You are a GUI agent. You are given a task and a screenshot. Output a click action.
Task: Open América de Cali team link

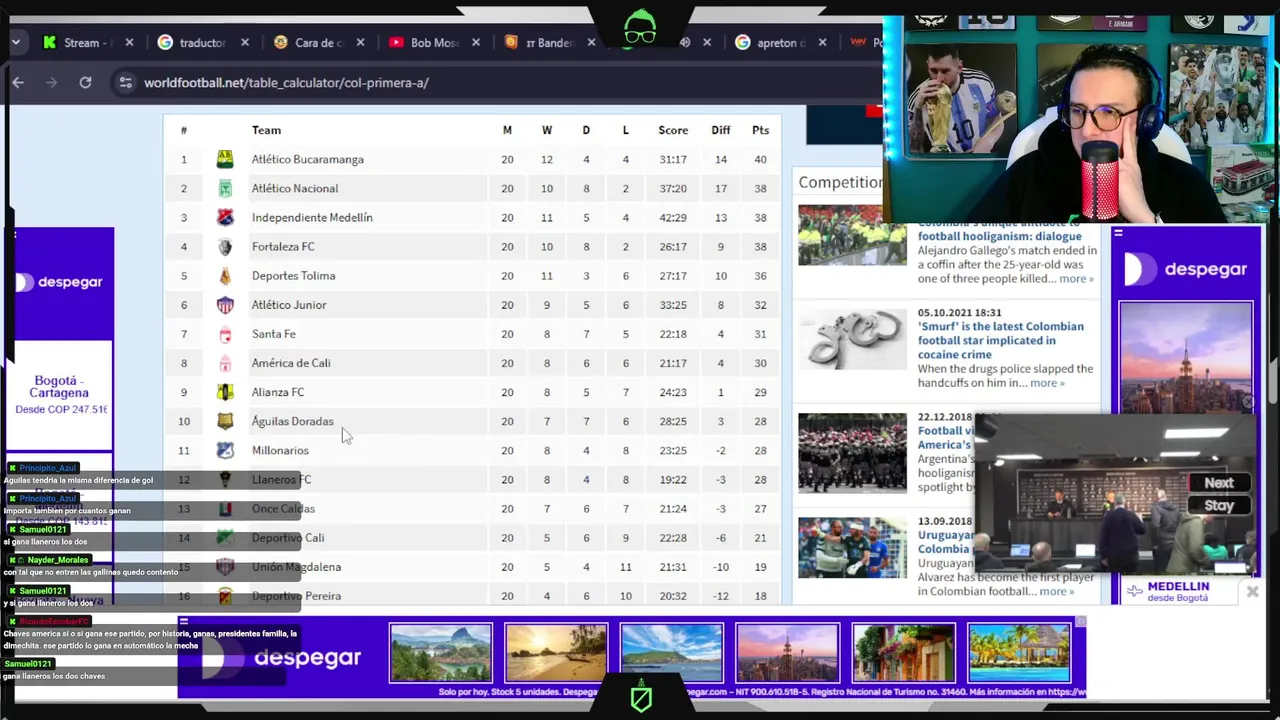pyautogui.click(x=291, y=363)
